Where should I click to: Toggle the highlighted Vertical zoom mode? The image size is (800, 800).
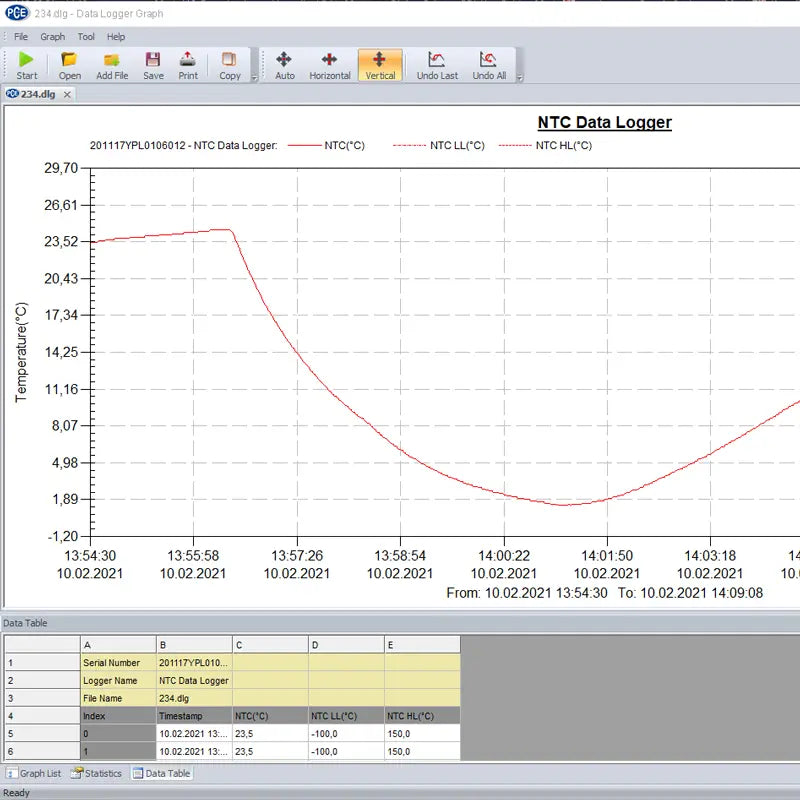tap(380, 60)
